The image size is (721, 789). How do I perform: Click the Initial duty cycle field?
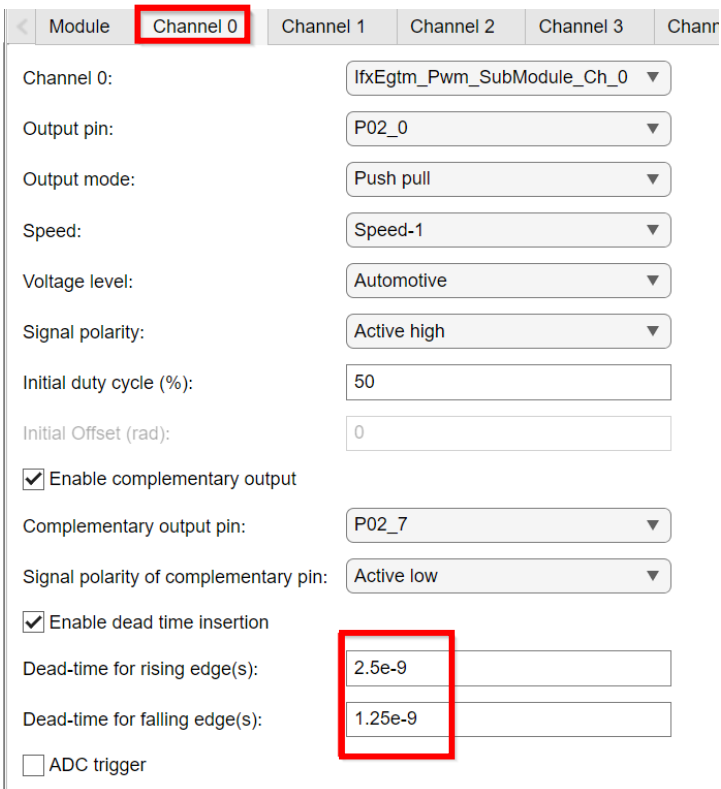click(507, 382)
